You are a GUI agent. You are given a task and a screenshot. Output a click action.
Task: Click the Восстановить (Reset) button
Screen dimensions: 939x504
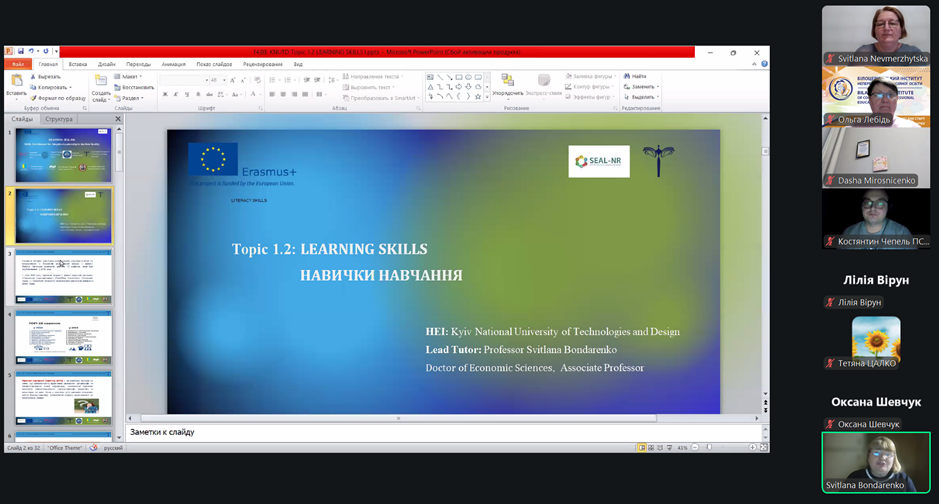coord(136,87)
